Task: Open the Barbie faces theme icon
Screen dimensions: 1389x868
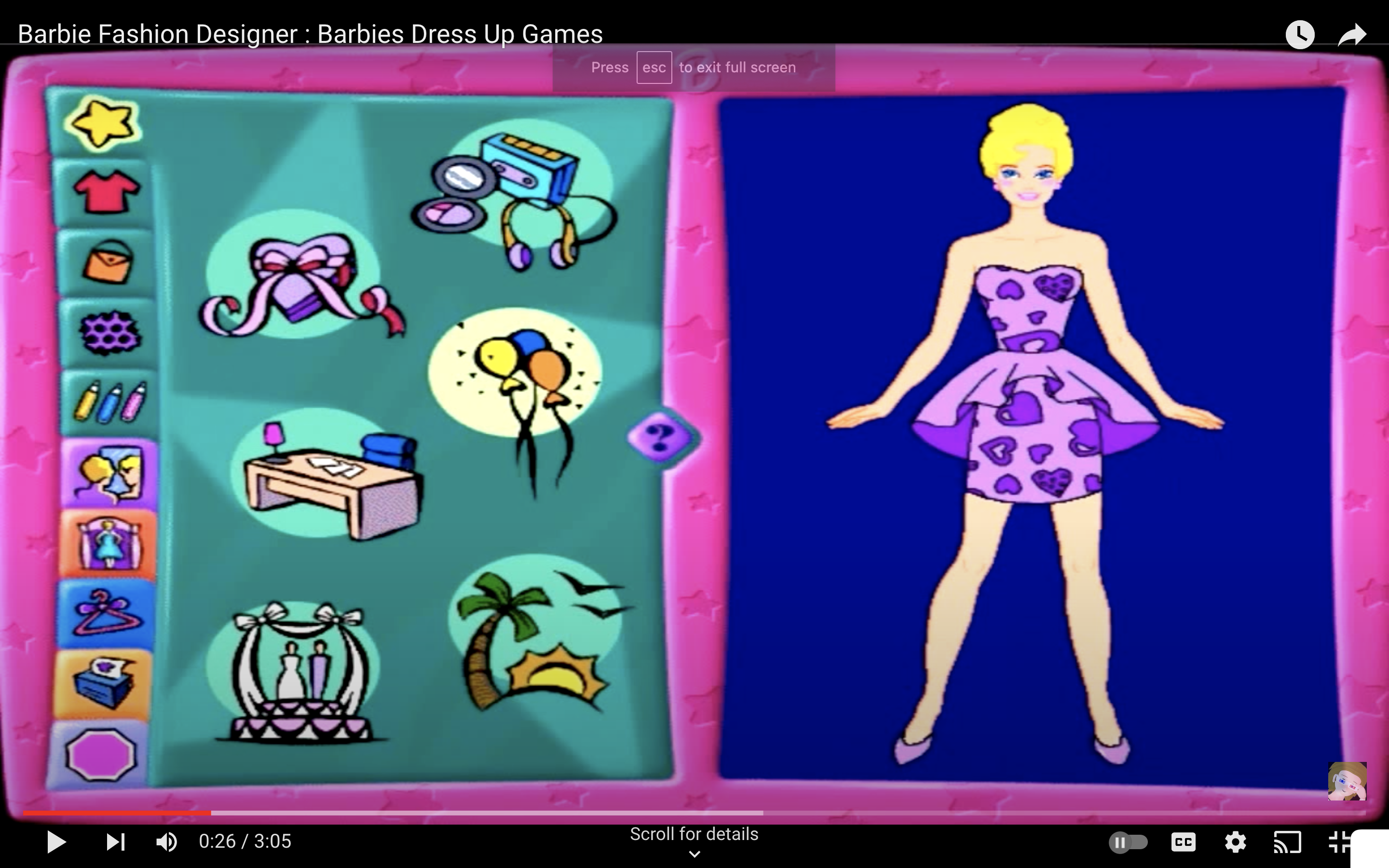Action: click(109, 474)
